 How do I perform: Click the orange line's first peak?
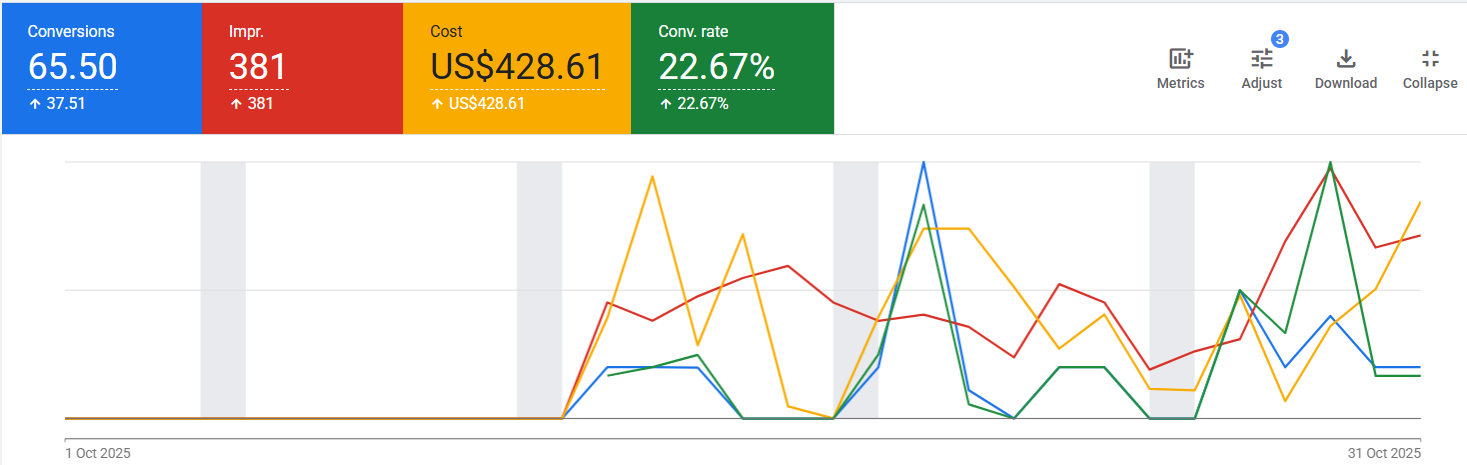[652, 177]
